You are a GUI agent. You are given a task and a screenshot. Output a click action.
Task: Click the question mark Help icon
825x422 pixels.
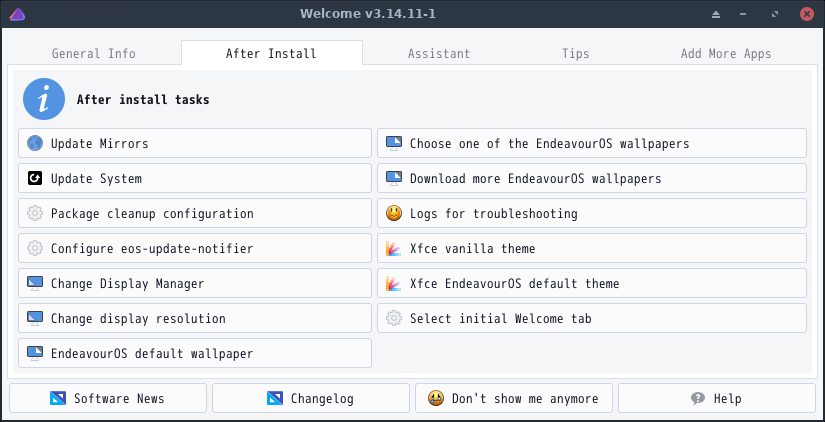coord(698,398)
